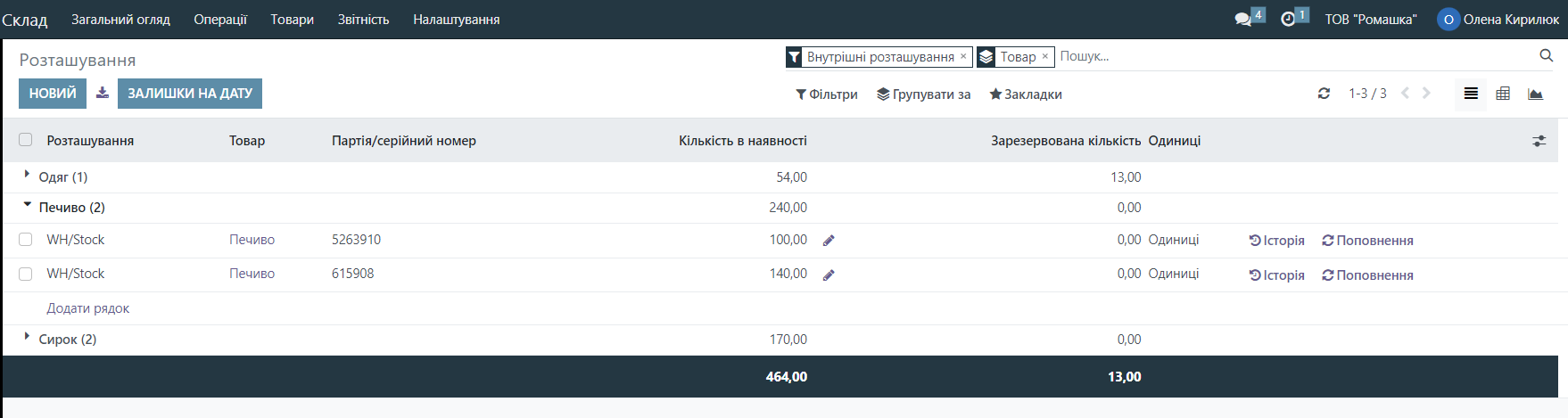1568x418 pixels.
Task: Open the messages chat icon
Action: [x=1242, y=20]
